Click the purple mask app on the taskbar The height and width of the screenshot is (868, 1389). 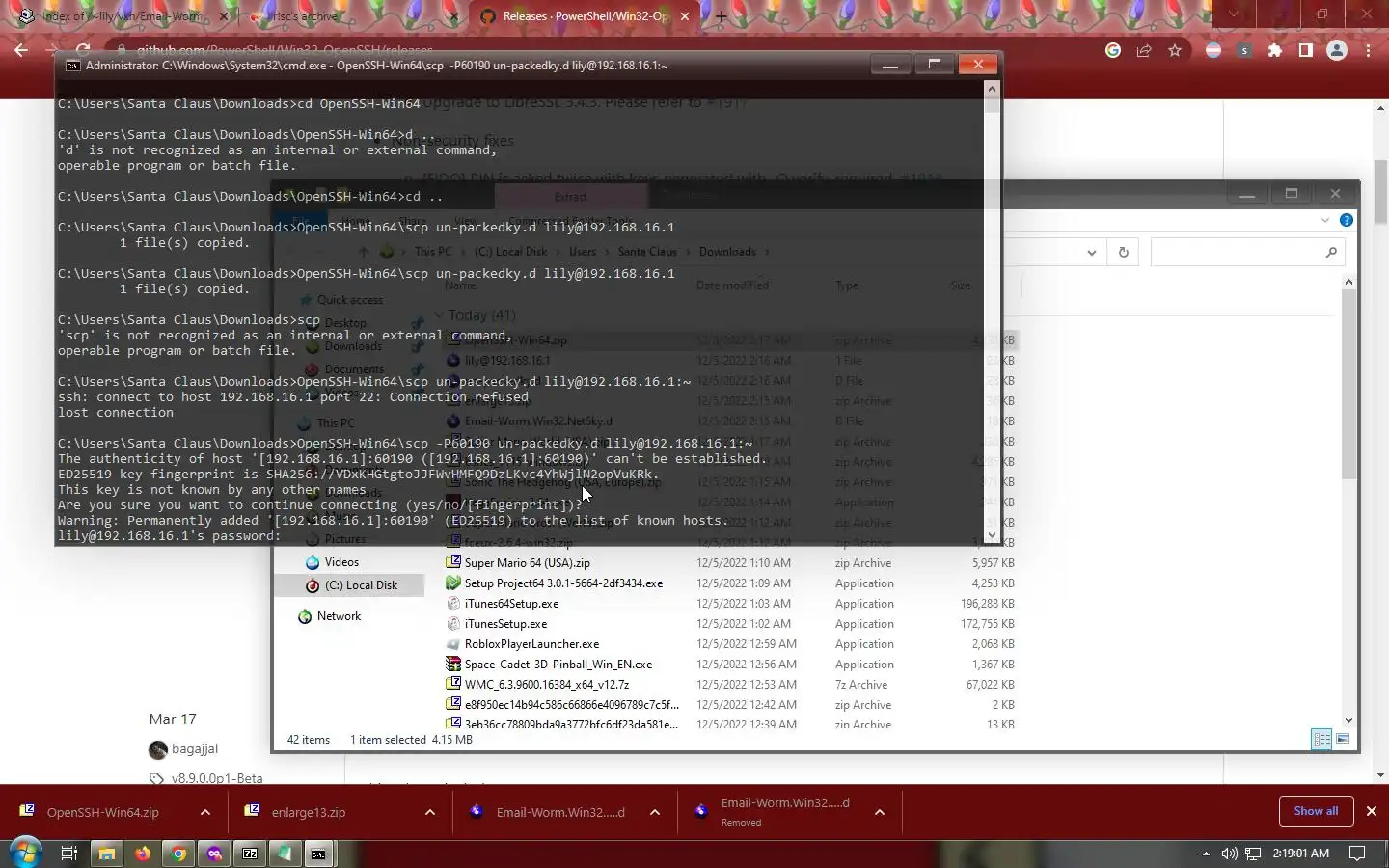point(214,854)
